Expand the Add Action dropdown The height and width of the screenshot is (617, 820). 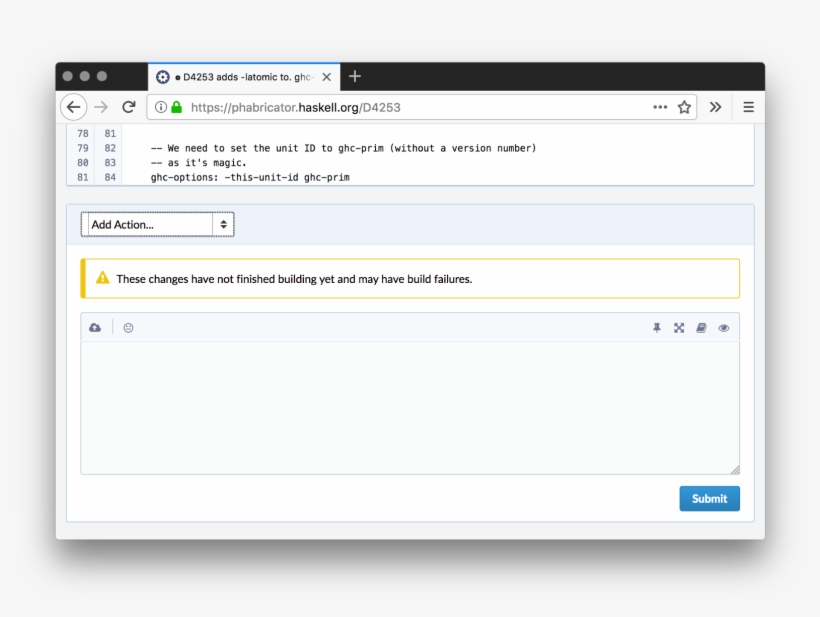click(158, 225)
